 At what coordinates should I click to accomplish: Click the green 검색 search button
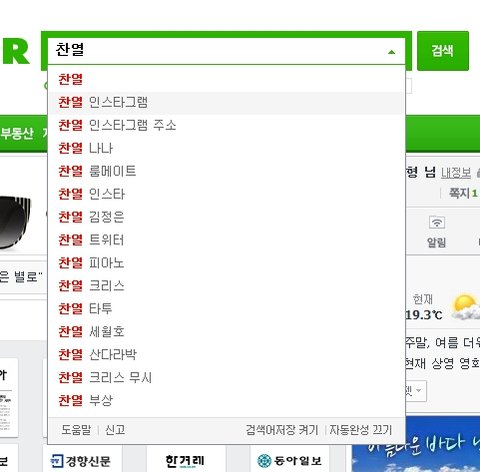[443, 51]
